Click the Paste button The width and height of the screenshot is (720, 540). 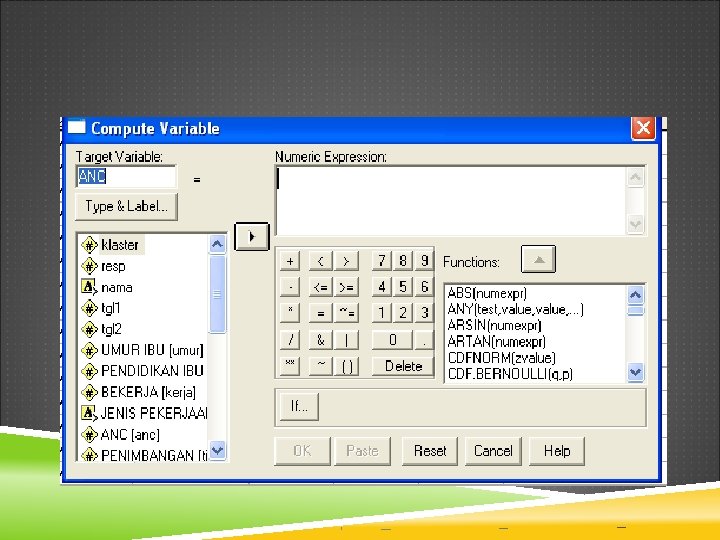[362, 451]
